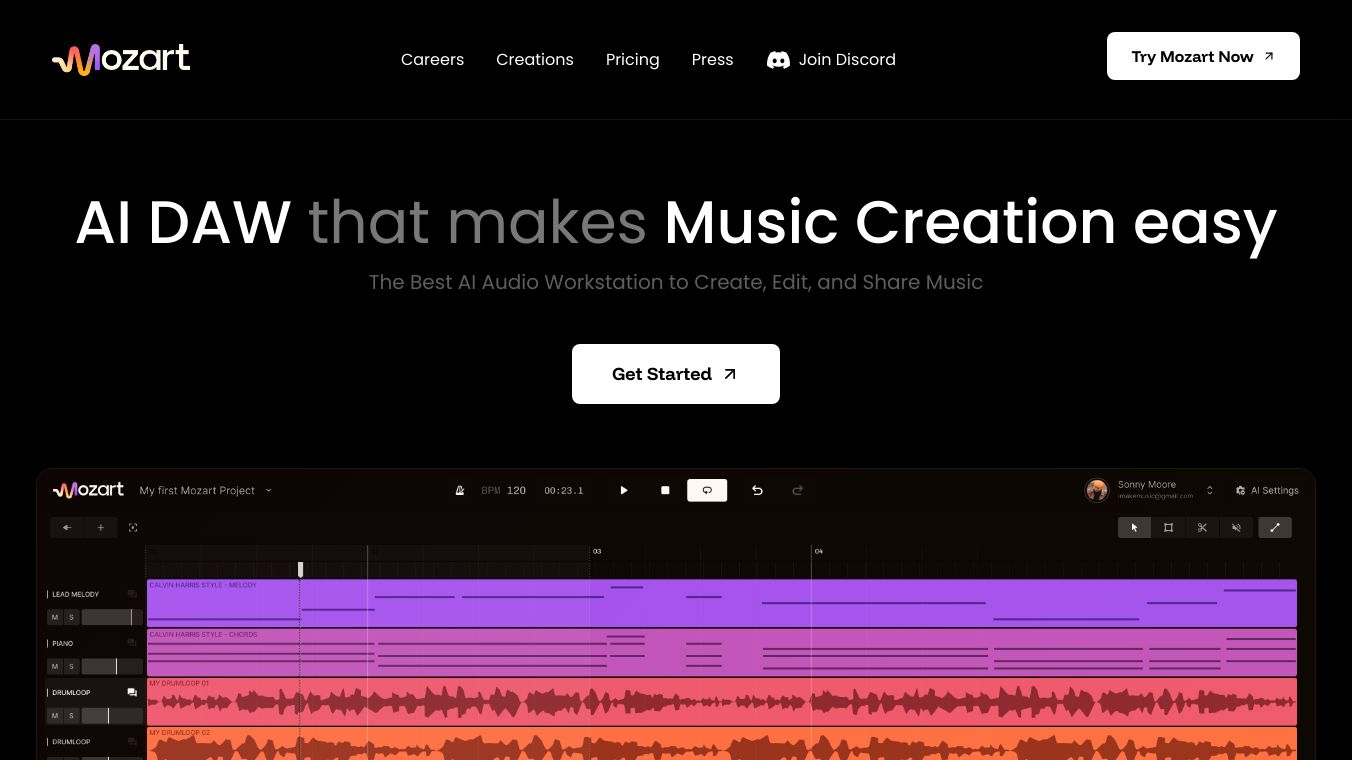The image size is (1352, 760).
Task: Solo the Drumloop track beside MY DRUMLOOP 01
Action: 71,715
